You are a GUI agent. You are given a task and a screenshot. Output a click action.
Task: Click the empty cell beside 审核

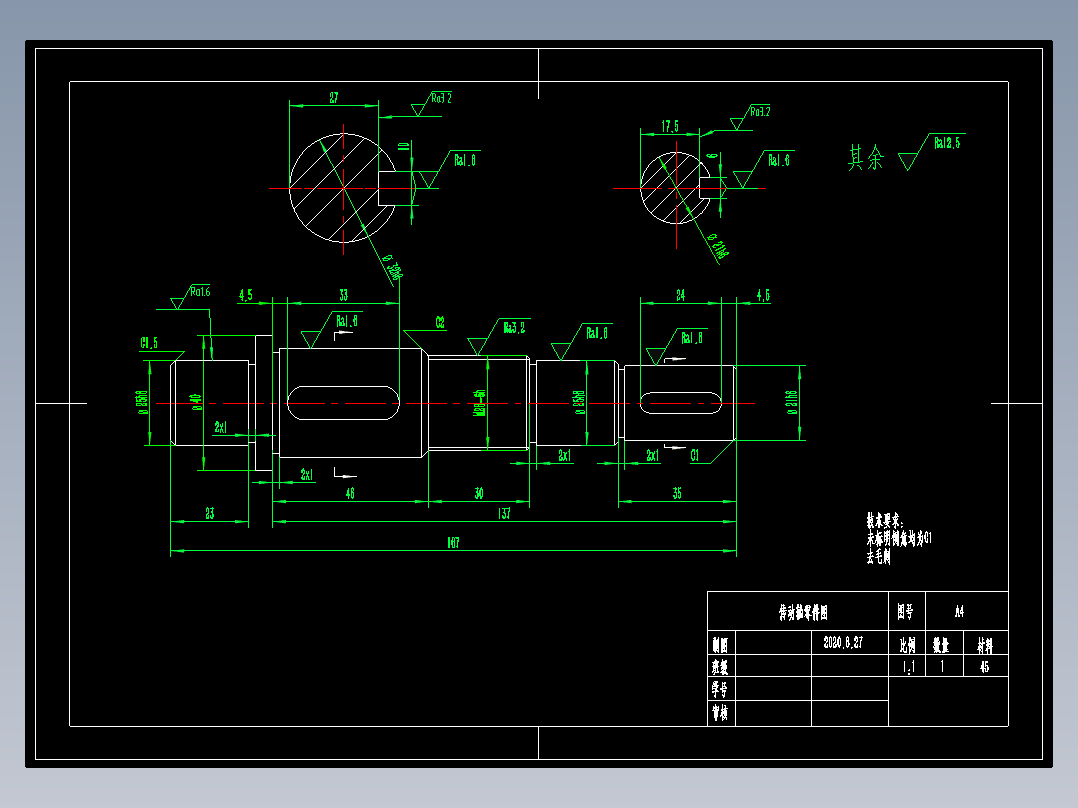(773, 713)
